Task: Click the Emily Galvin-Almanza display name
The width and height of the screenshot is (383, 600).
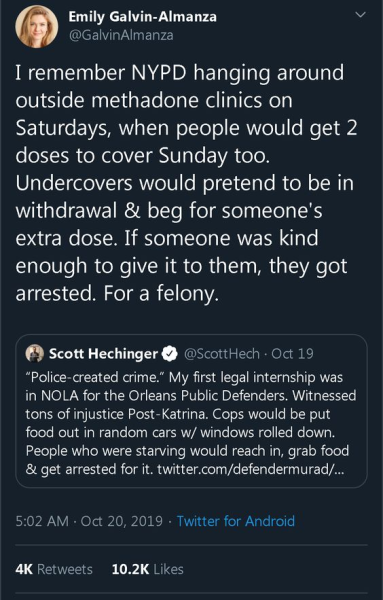Action: [x=142, y=17]
